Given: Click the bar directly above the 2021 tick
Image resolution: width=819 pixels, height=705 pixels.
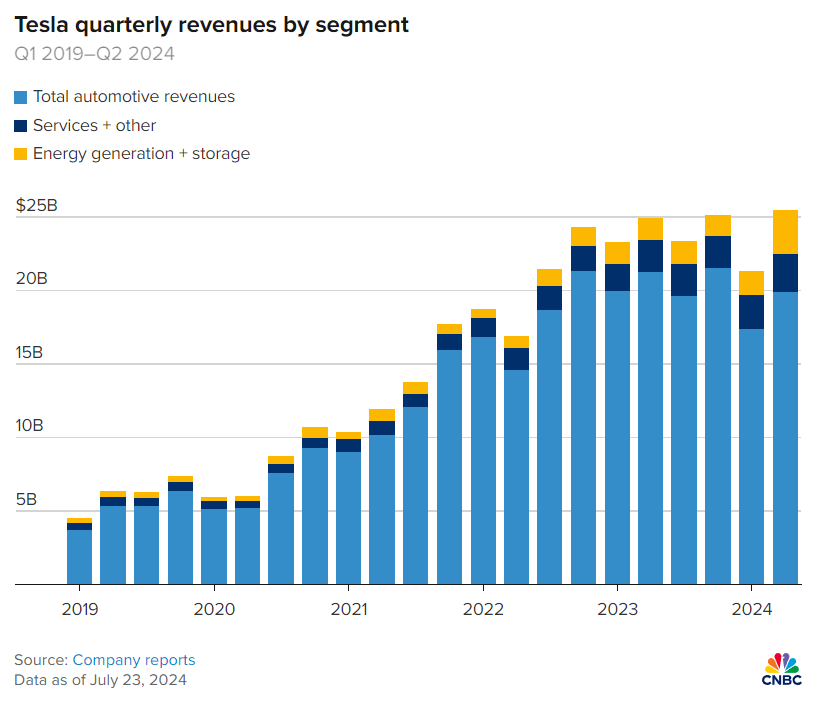Looking at the screenshot, I should pos(348,508).
